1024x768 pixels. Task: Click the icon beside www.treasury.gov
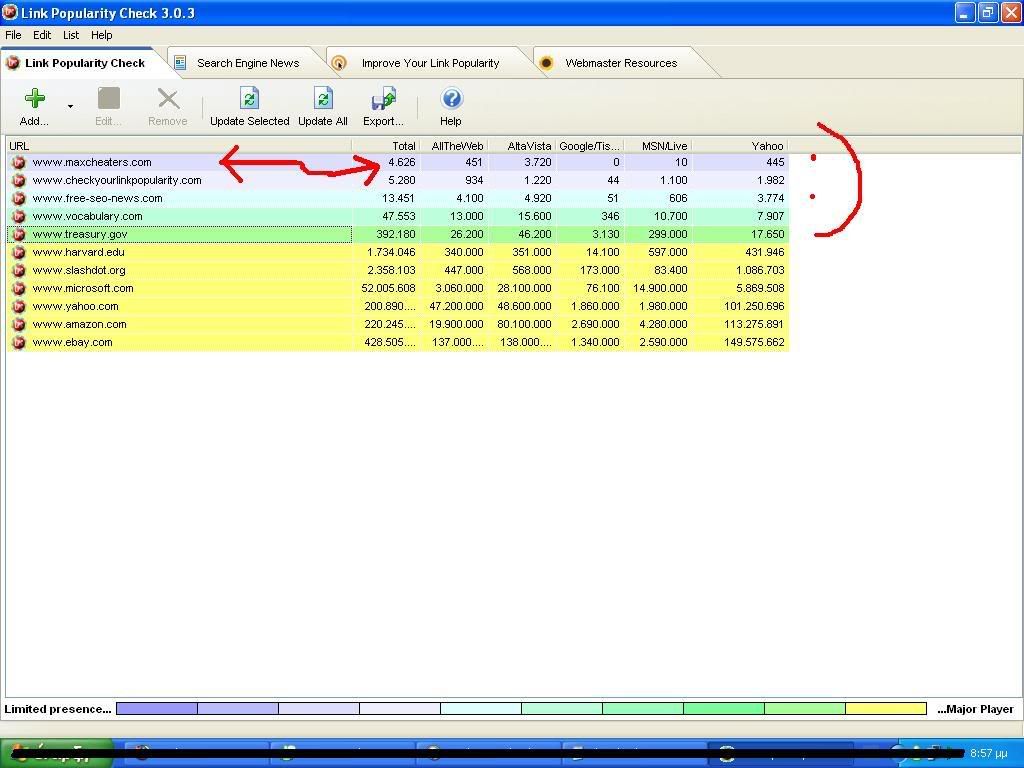(x=18, y=234)
